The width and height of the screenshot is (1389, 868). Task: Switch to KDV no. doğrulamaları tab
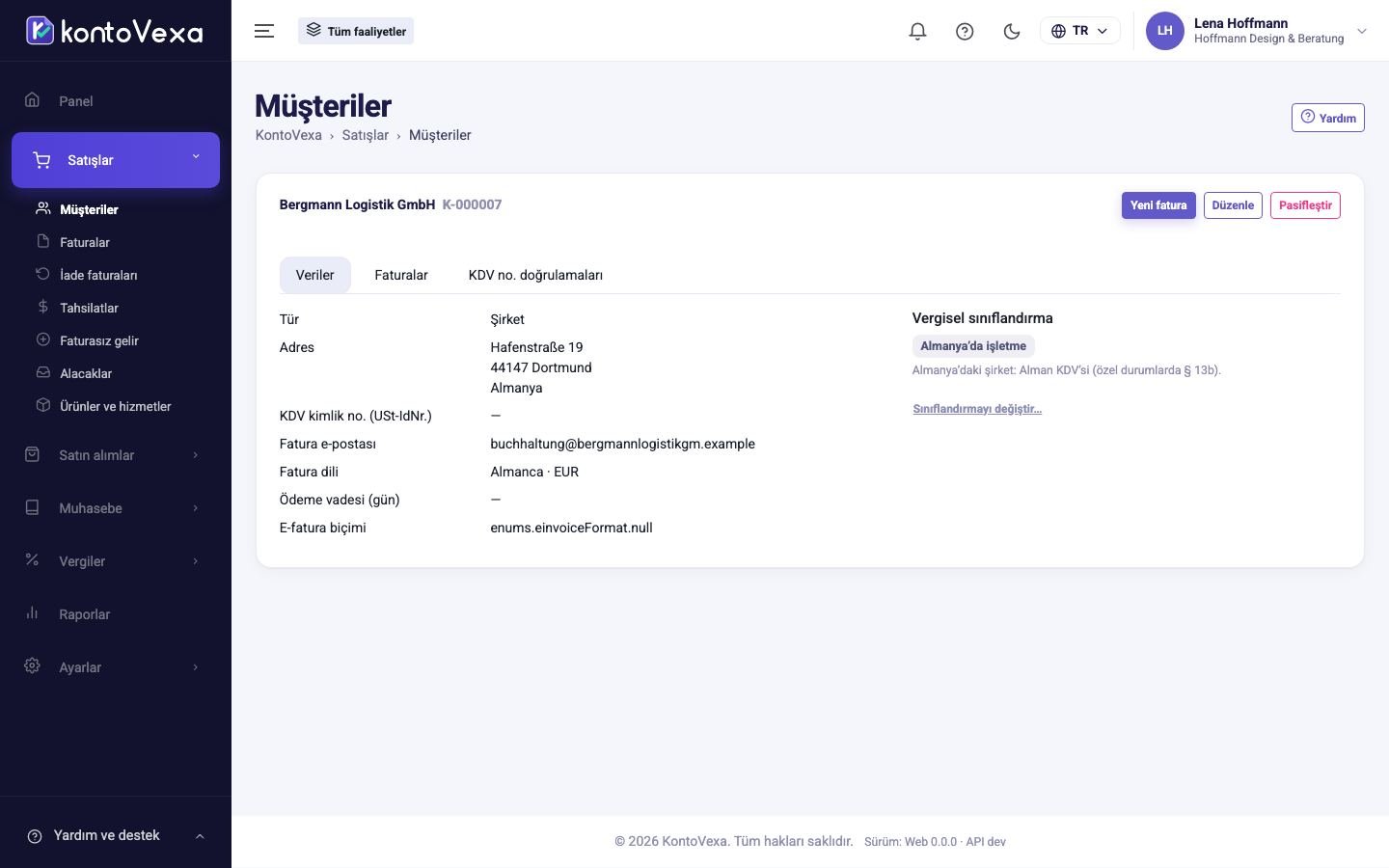535,275
